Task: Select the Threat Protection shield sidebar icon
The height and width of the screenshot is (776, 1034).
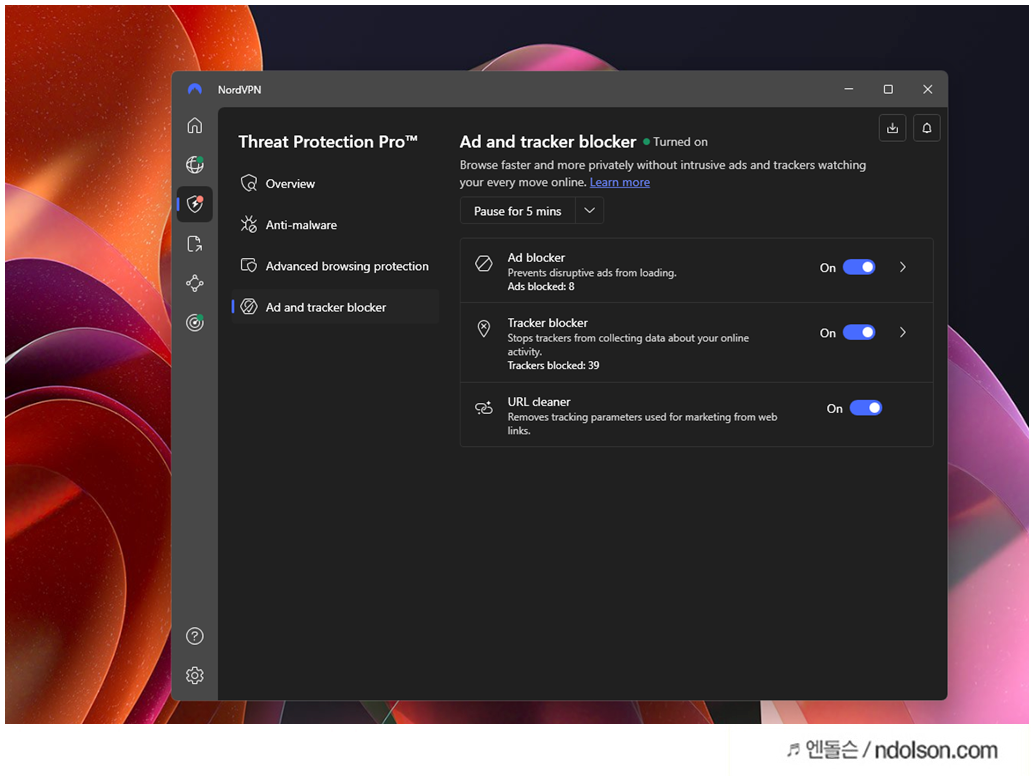Action: 195,204
